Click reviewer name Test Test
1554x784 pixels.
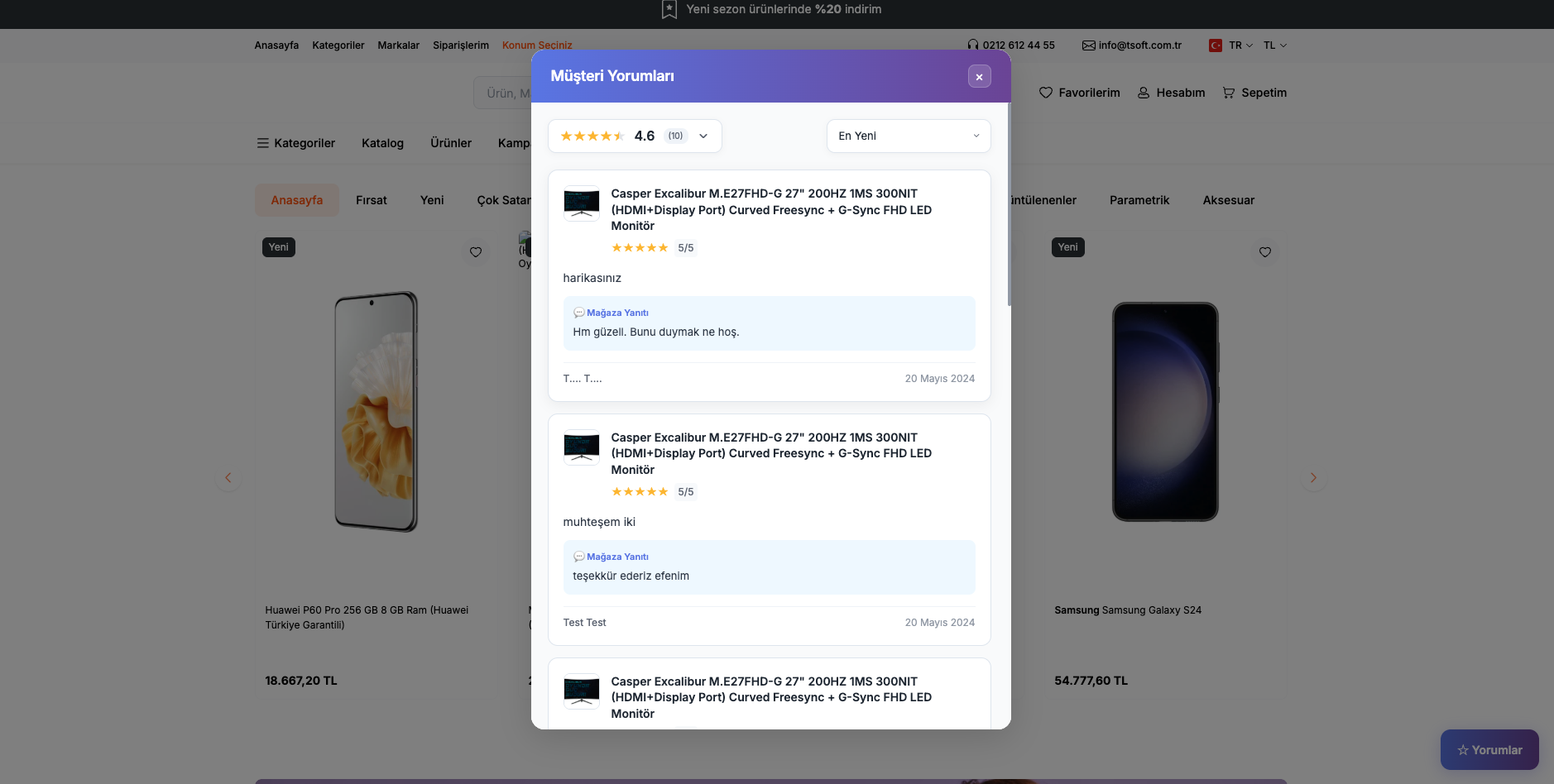[x=584, y=623]
